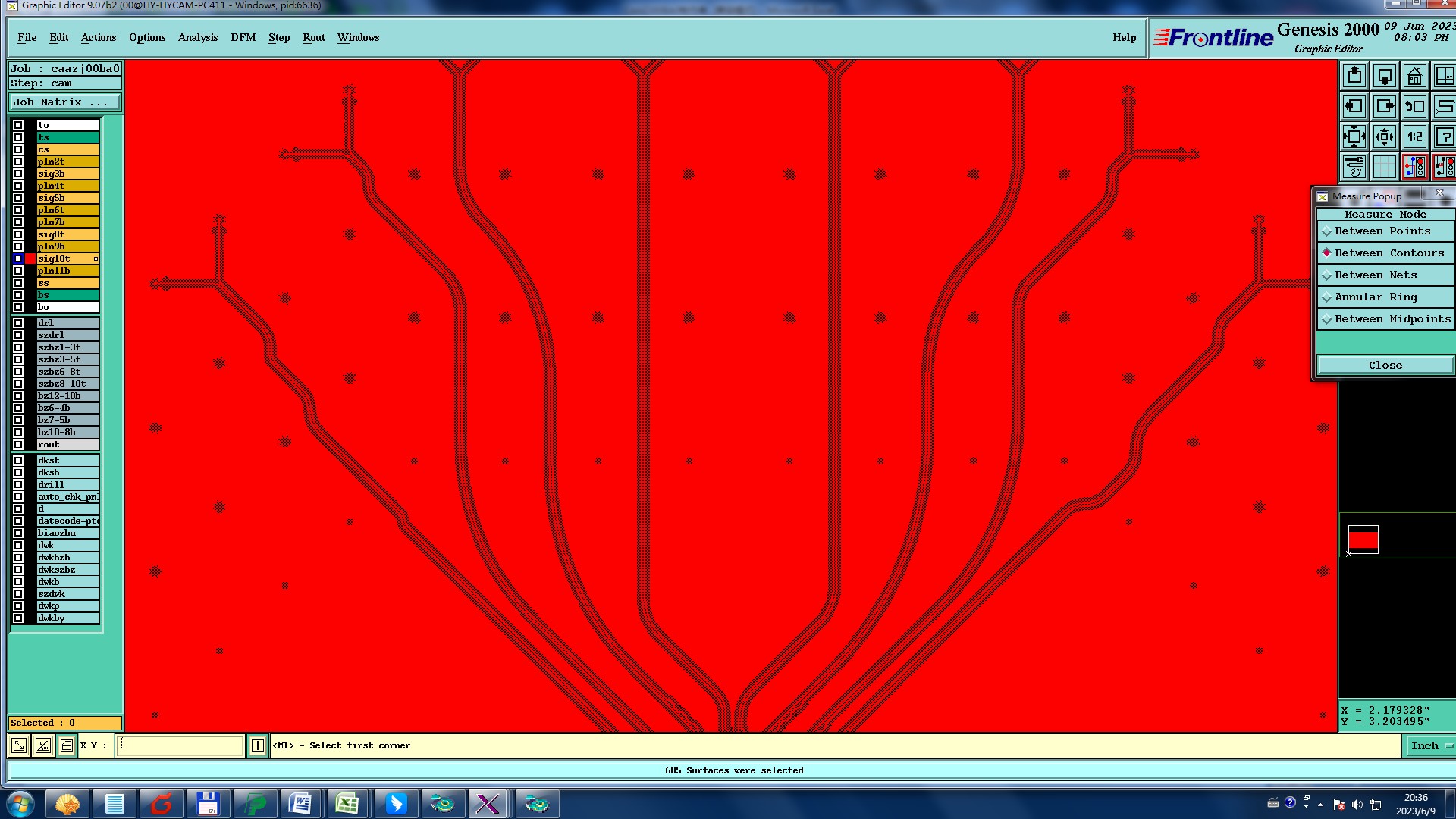Click the zoom-in arrows icon
The image size is (1456, 819).
[1354, 137]
